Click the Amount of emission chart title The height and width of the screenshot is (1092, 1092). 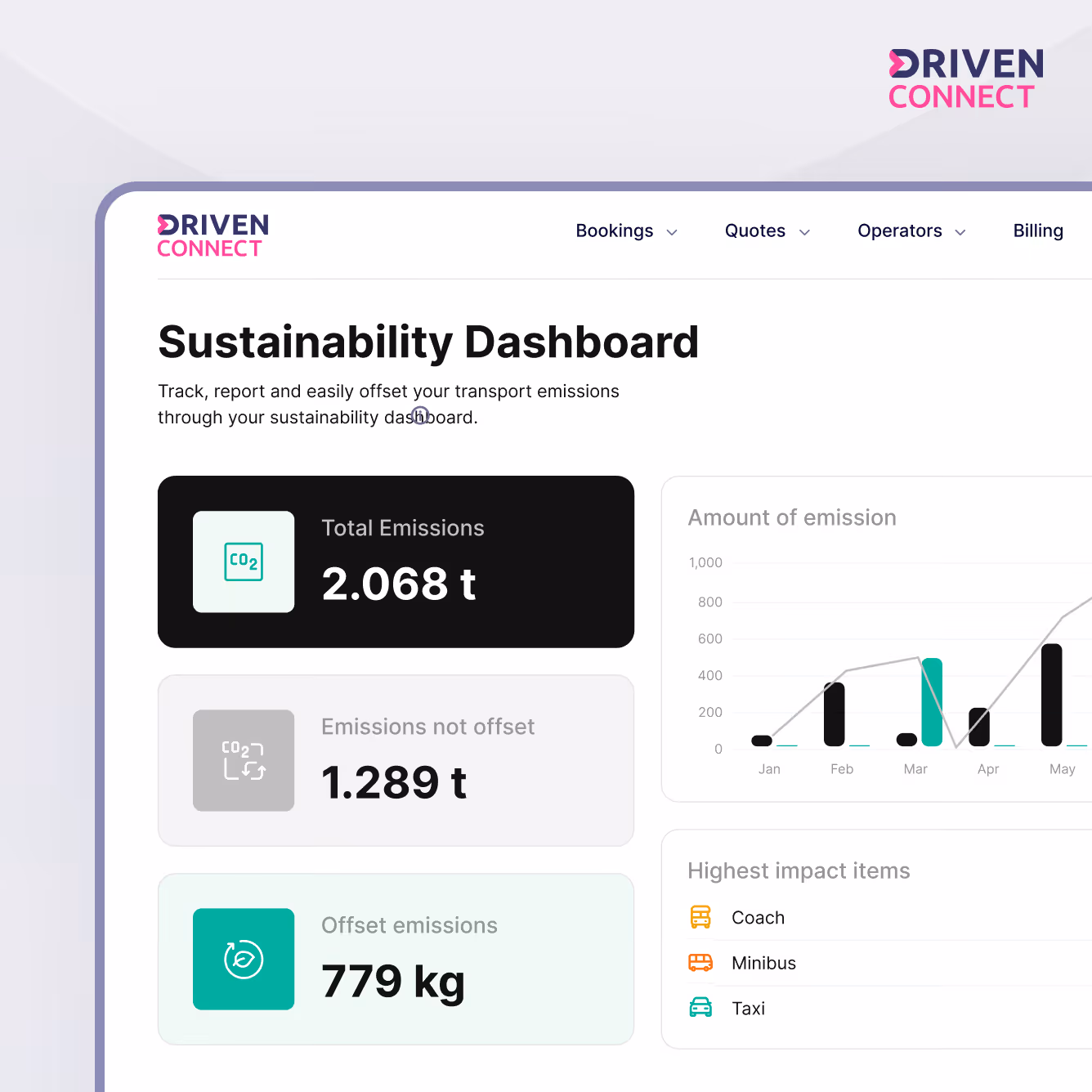(792, 517)
